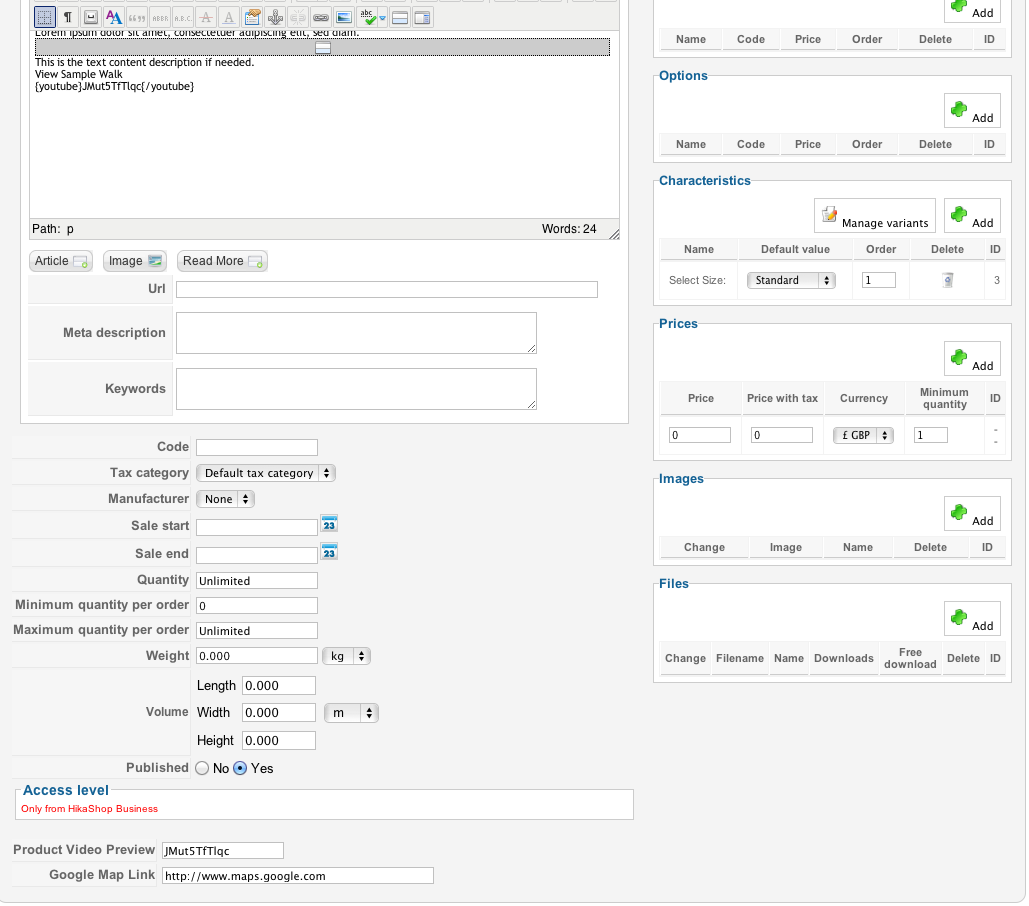The image size is (1029, 906).
Task: Open the volume unit m dropdown
Action: click(x=351, y=714)
